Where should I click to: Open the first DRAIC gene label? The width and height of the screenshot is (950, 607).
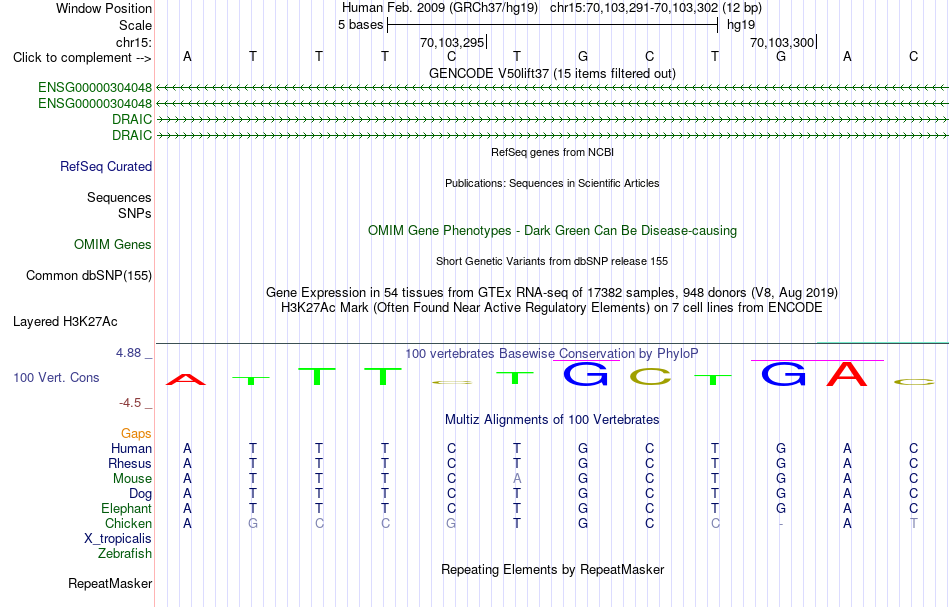pyautogui.click(x=131, y=119)
